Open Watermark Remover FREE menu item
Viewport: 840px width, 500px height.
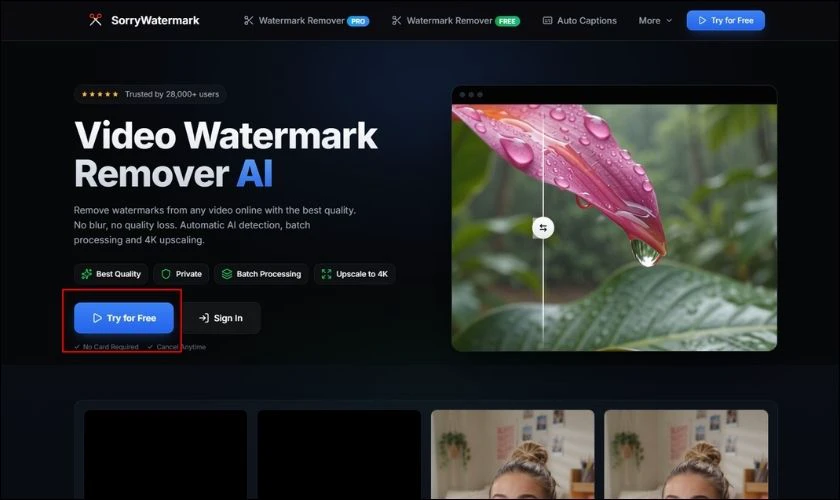455,21
